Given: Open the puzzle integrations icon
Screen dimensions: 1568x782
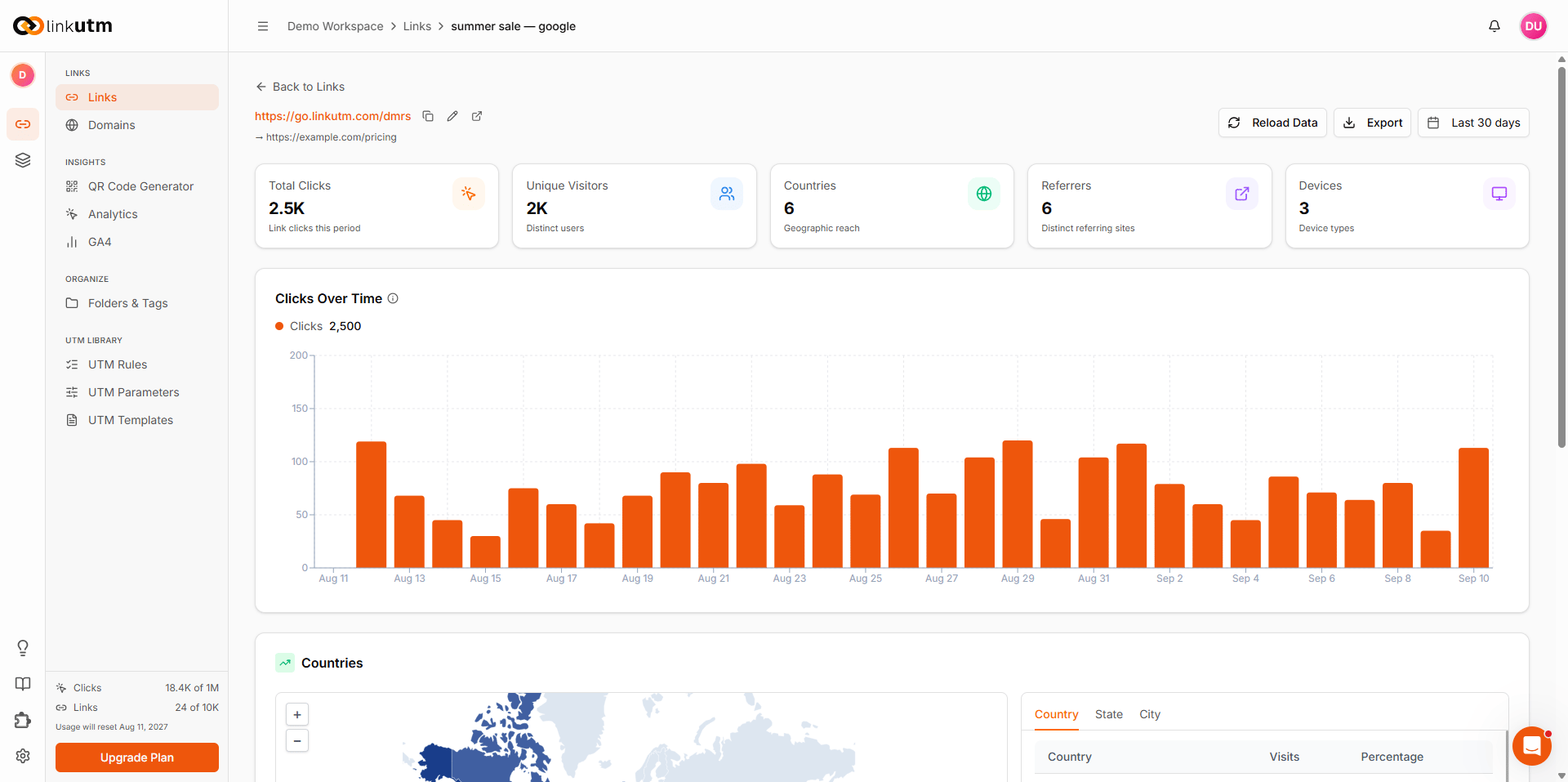Looking at the screenshot, I should tap(23, 720).
